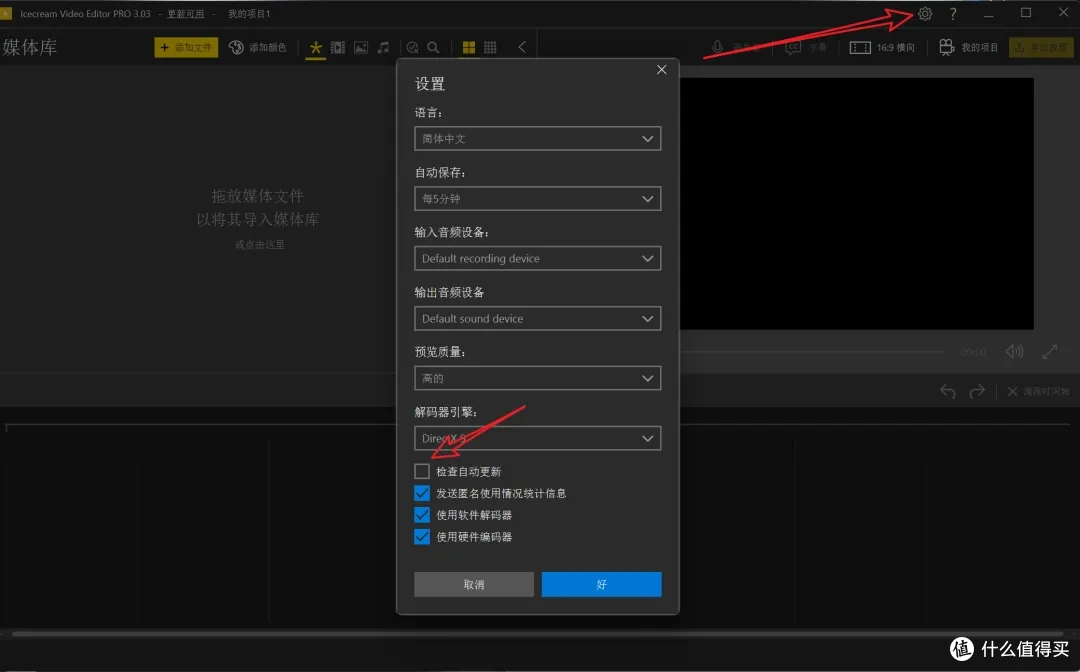Open the 解码器引擎 DirectX dropdown

pos(537,438)
